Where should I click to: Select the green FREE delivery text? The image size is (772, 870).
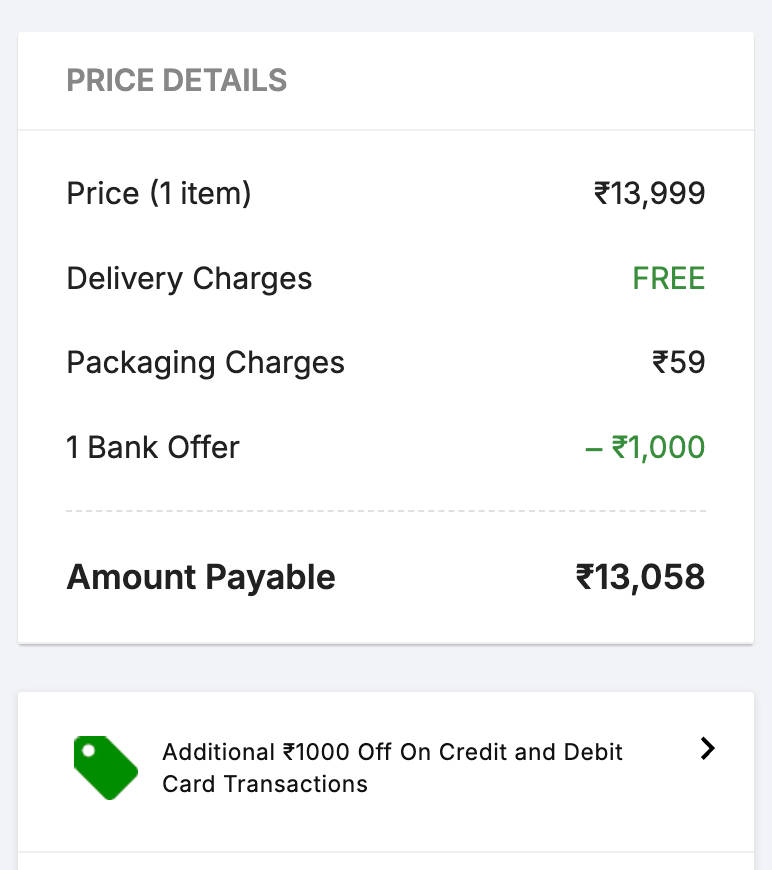pyautogui.click(x=669, y=278)
